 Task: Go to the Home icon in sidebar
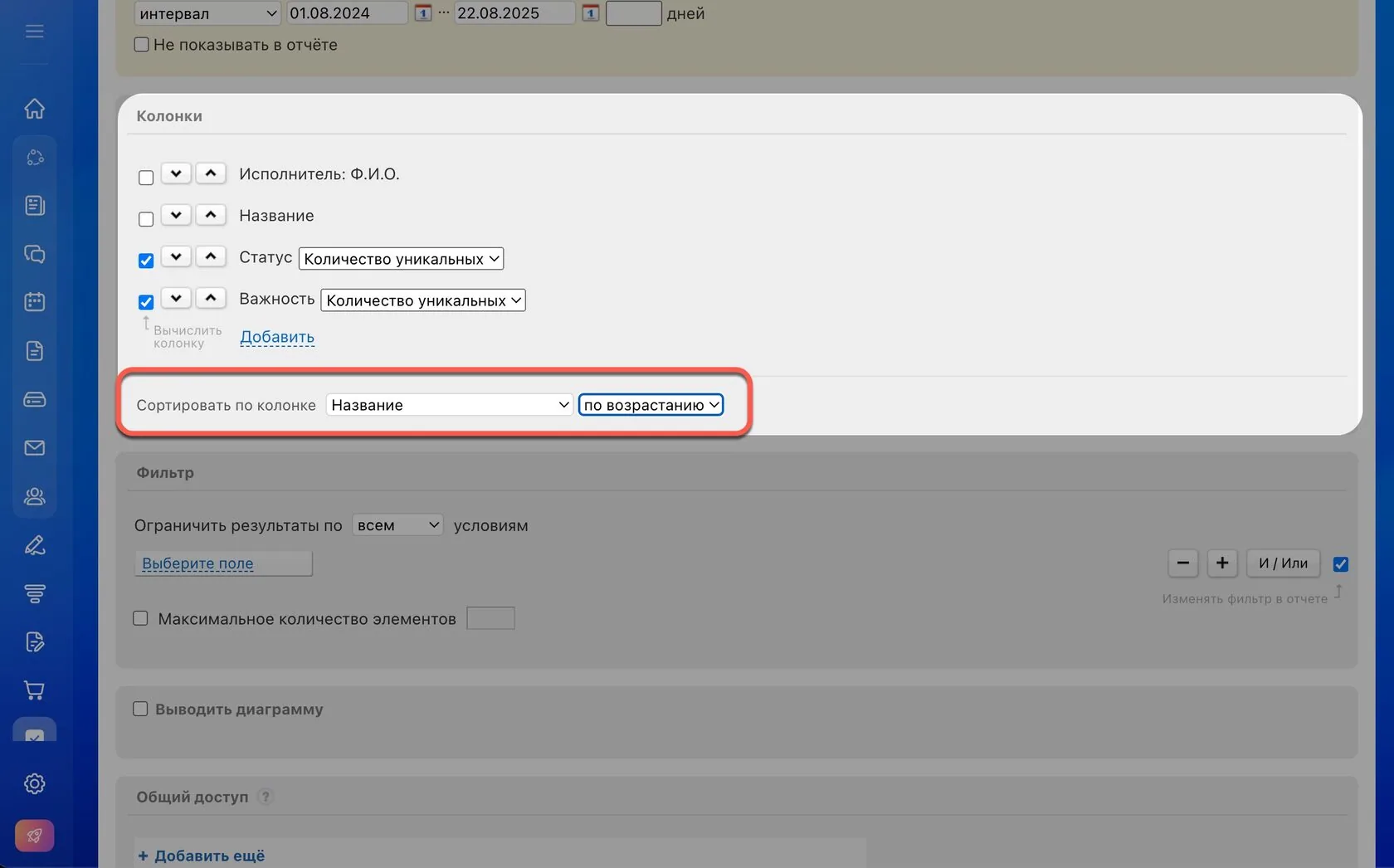[x=34, y=109]
